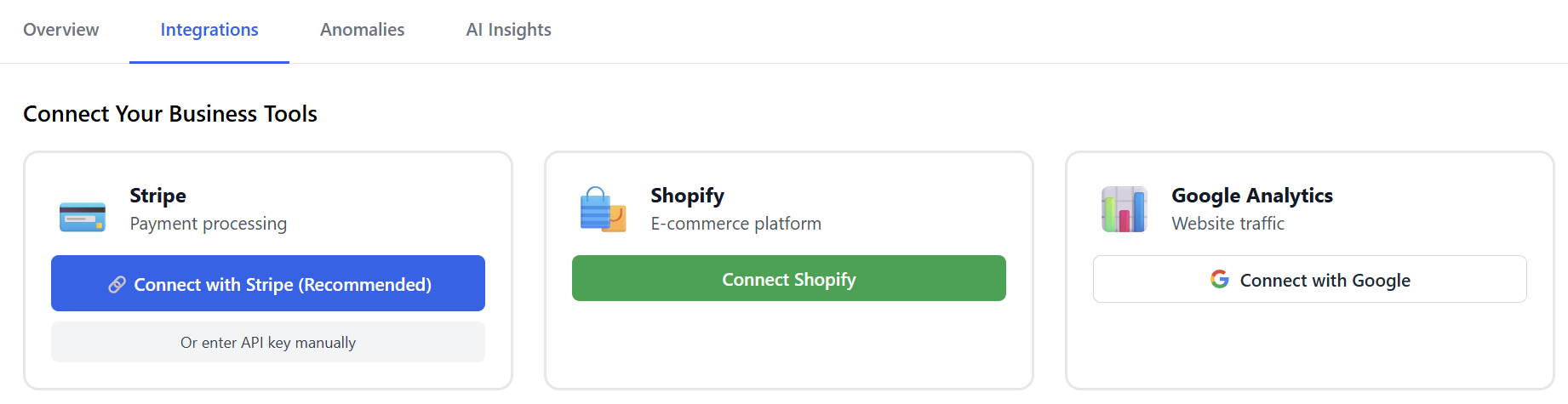Viewport: 1568px width, 404px height.
Task: Go to the AI Insights tab
Action: click(x=508, y=30)
